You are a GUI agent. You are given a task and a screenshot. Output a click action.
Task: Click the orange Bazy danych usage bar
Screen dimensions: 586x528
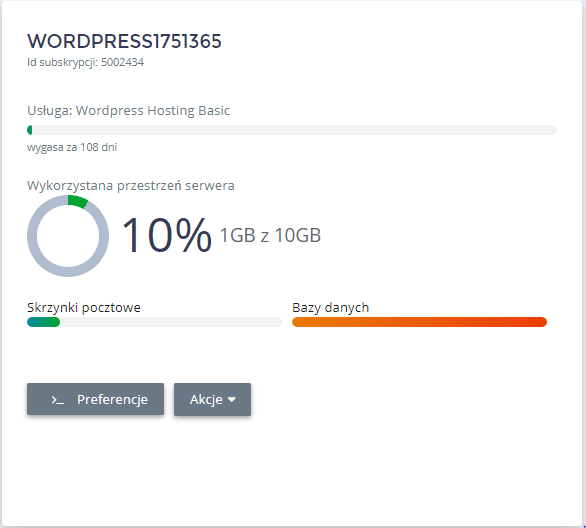pyautogui.click(x=419, y=322)
